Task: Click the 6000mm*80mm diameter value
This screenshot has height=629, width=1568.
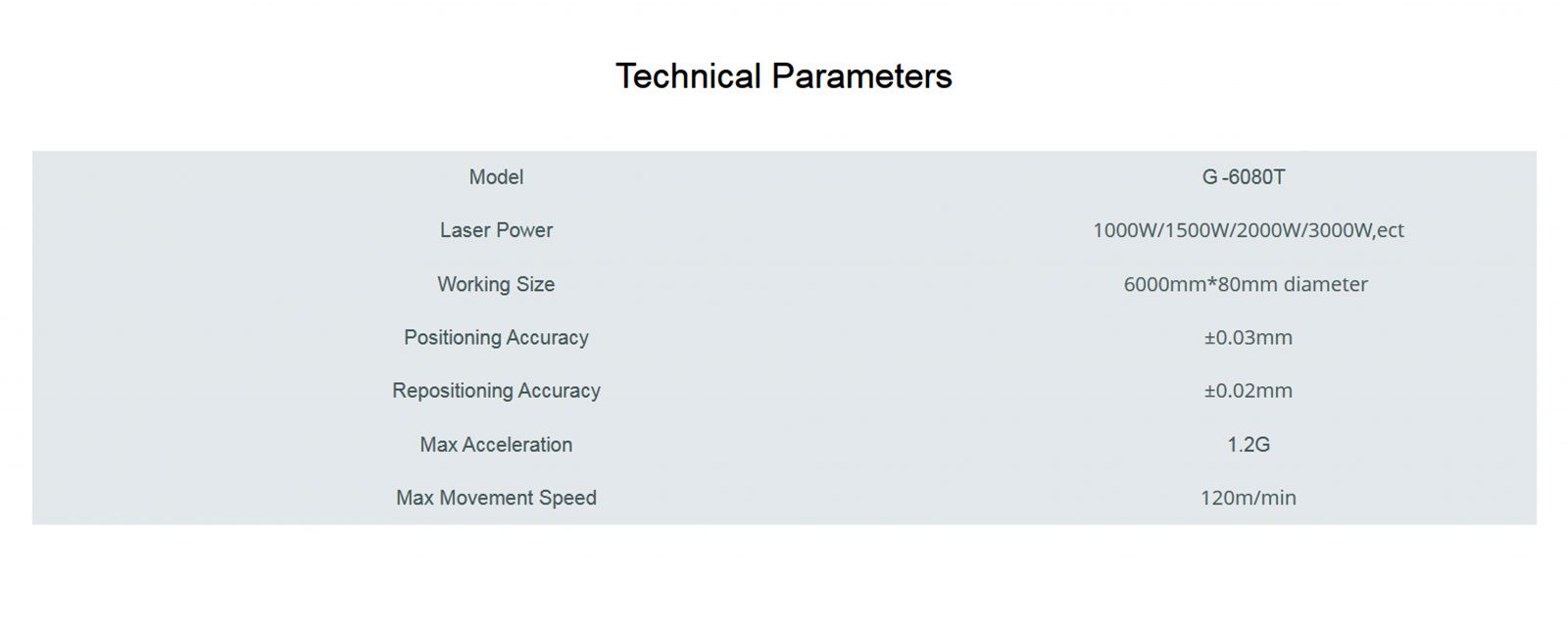Action: [x=1246, y=284]
